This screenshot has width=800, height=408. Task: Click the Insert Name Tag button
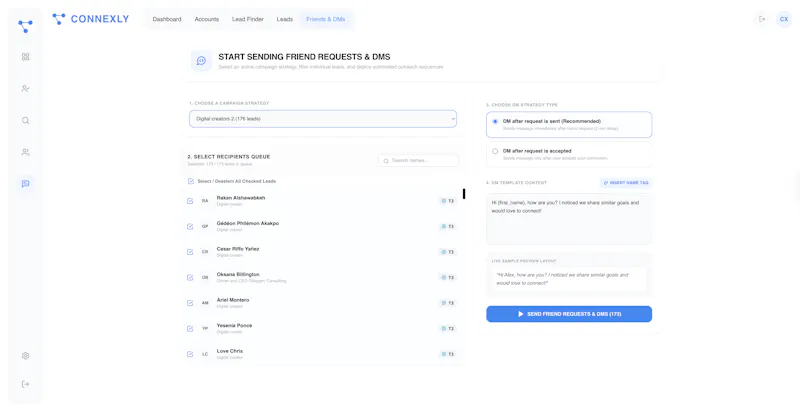[626, 183]
